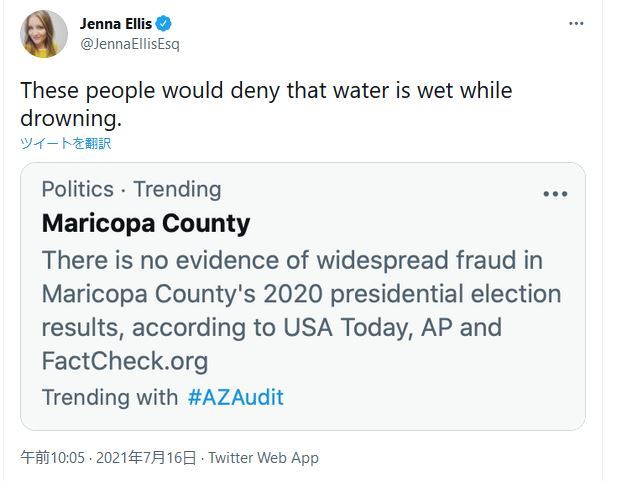The width and height of the screenshot is (622, 481).
Task: Click the blue verified badge icon
Action: (x=165, y=24)
